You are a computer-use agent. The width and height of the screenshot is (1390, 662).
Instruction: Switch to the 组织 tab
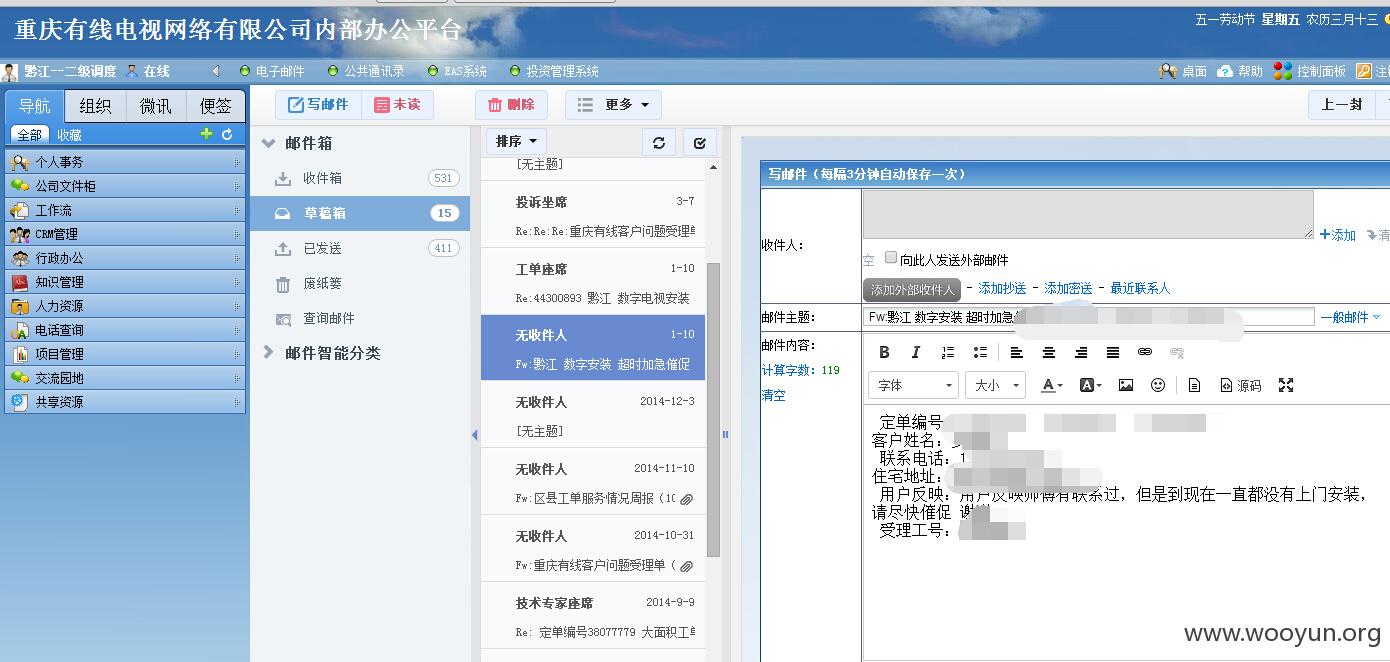click(96, 106)
